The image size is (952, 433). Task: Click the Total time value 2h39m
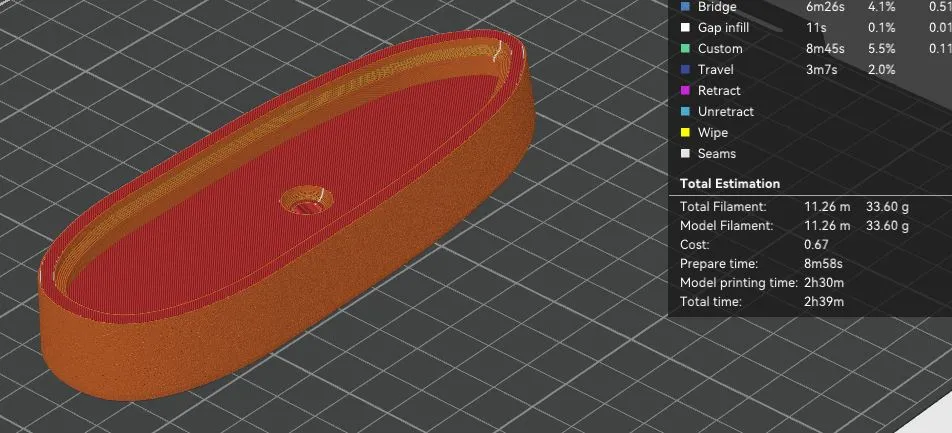pos(824,301)
